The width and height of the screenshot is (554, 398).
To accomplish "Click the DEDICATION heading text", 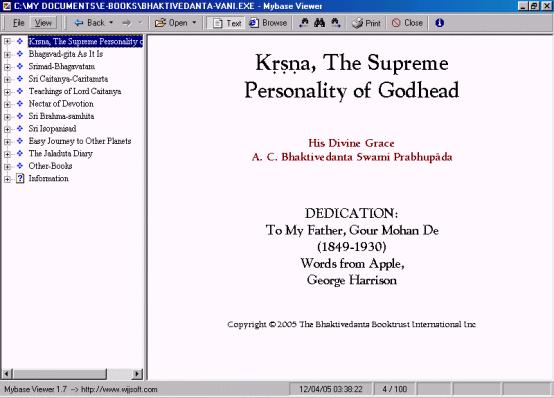I will point(352,213).
